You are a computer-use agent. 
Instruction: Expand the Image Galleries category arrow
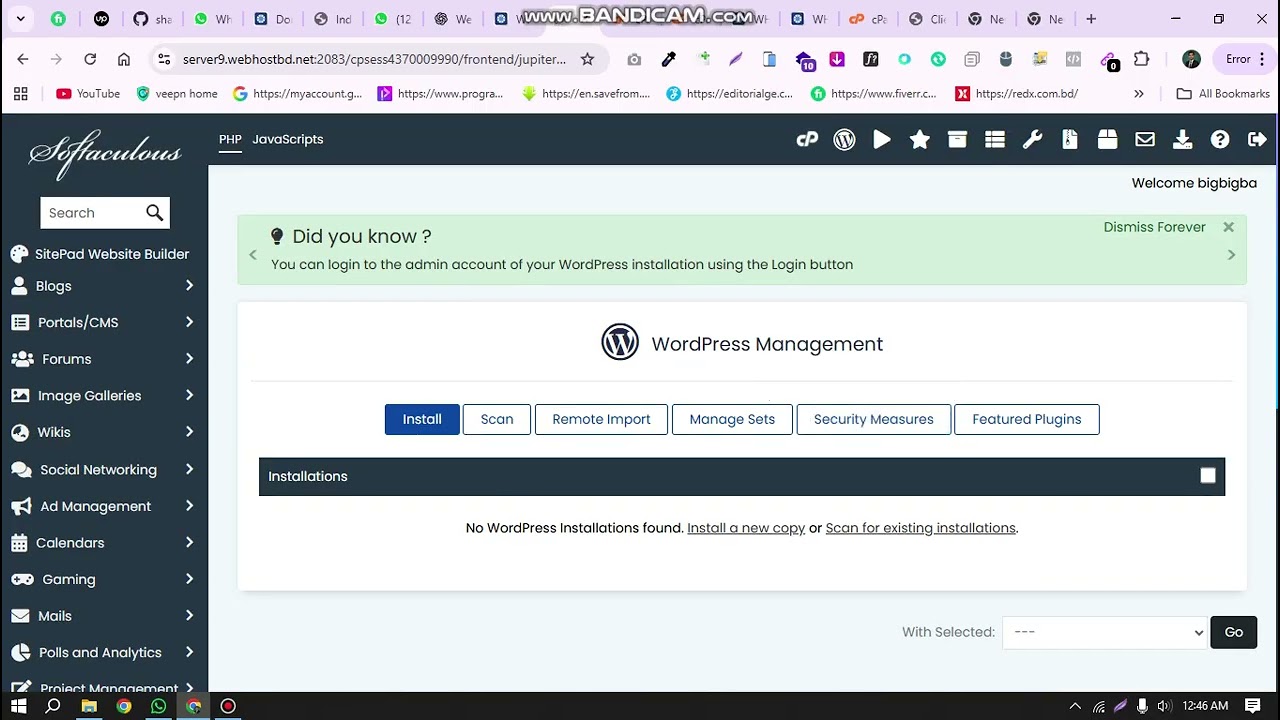[189, 395]
